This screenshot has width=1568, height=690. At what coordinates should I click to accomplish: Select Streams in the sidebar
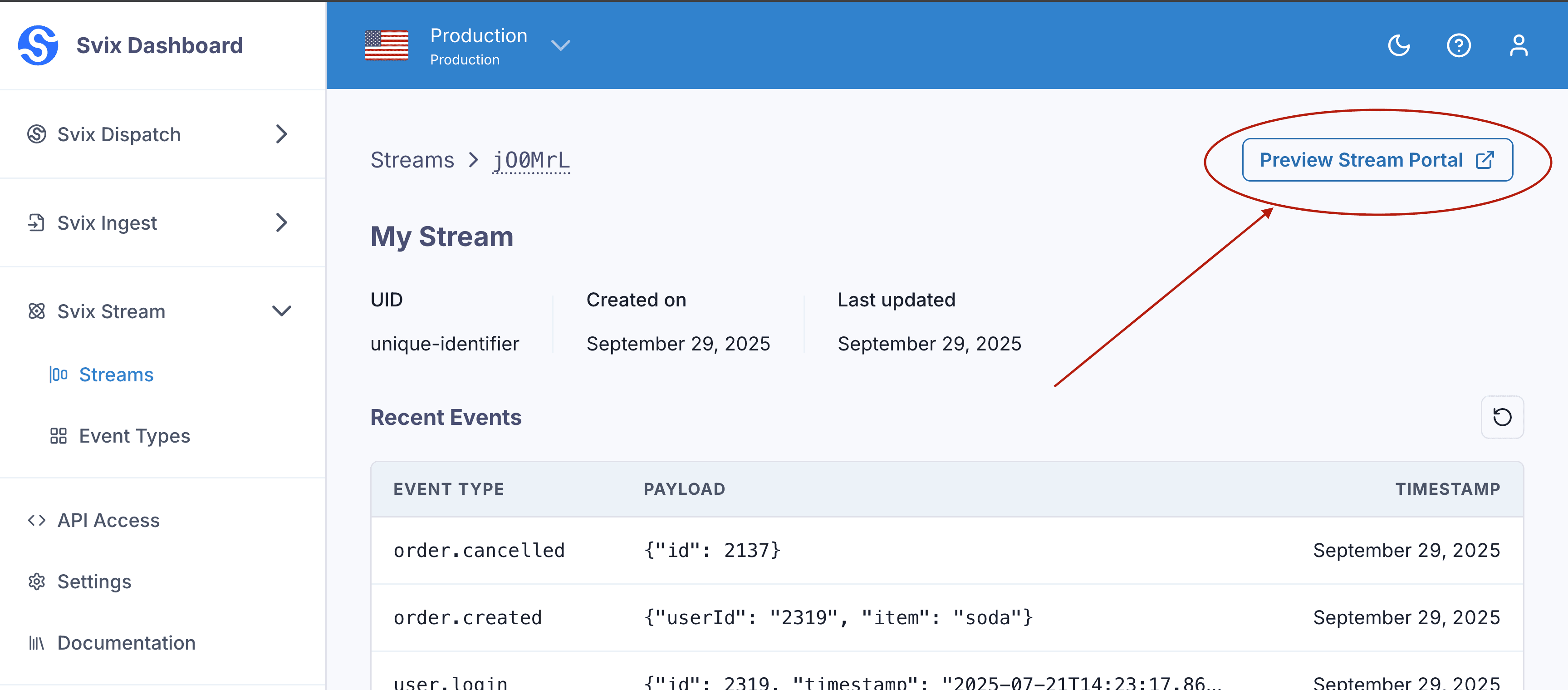[116, 375]
